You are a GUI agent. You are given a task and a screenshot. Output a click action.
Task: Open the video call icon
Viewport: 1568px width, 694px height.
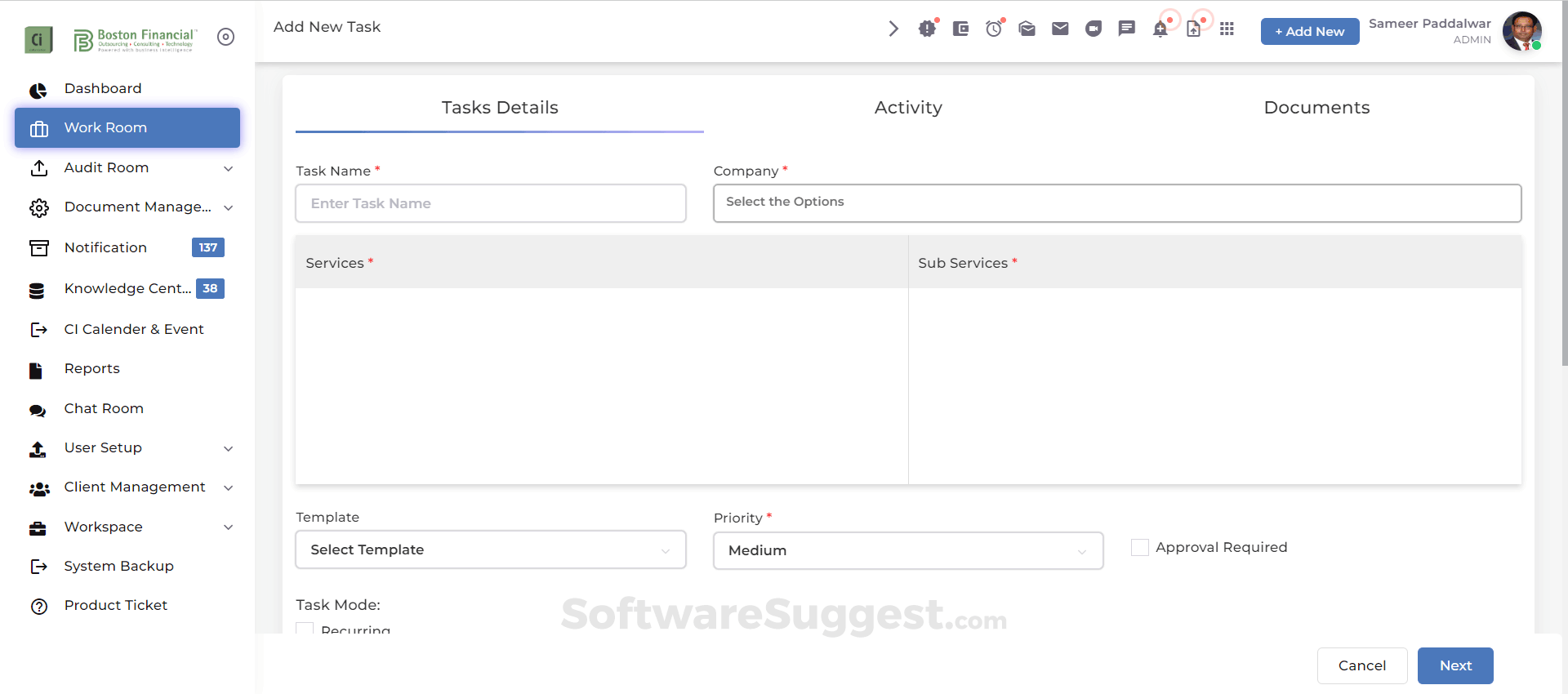tap(1094, 29)
